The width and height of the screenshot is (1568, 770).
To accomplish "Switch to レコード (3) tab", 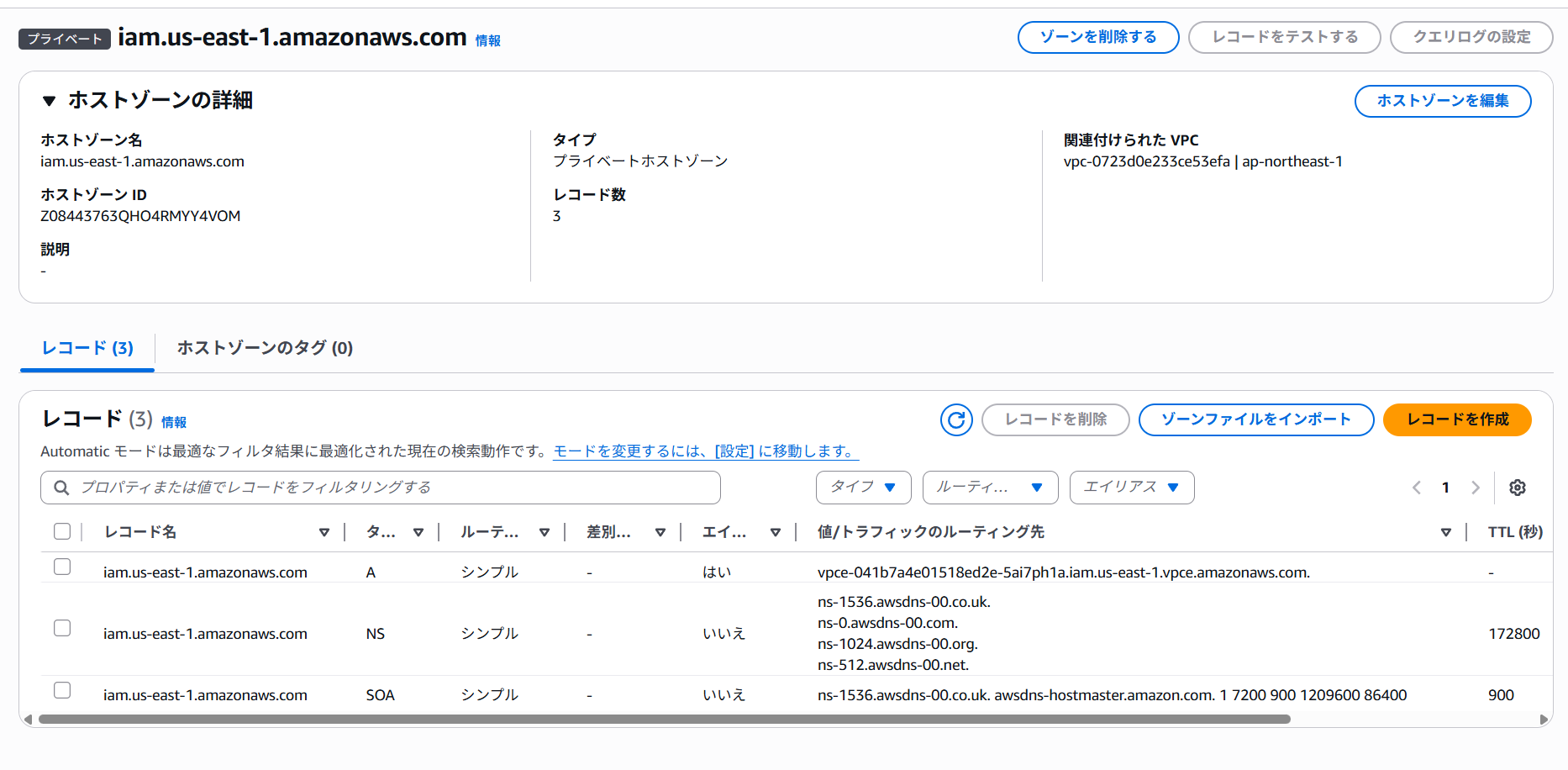I will point(87,348).
